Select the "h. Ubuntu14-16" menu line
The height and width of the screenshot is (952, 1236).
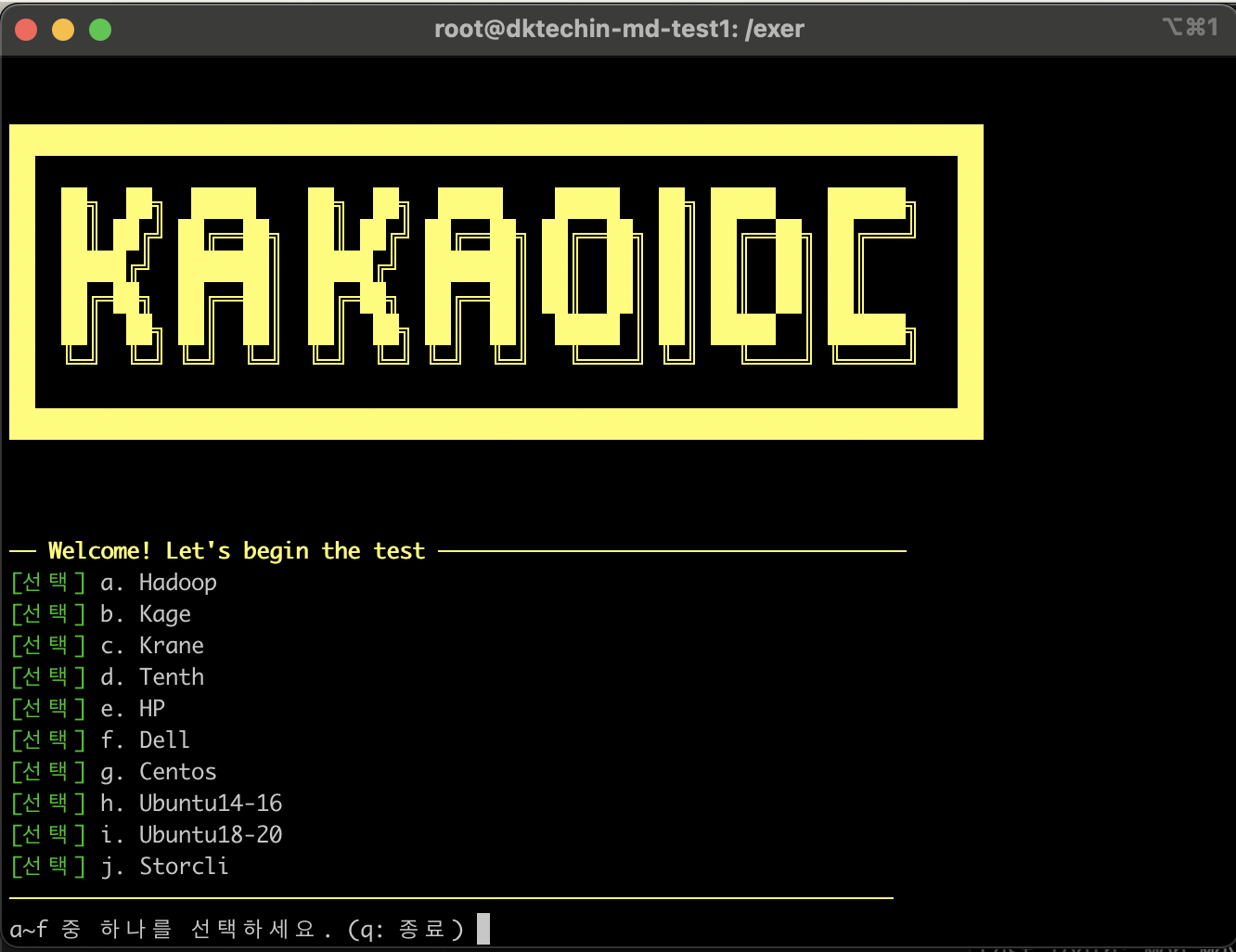147,804
